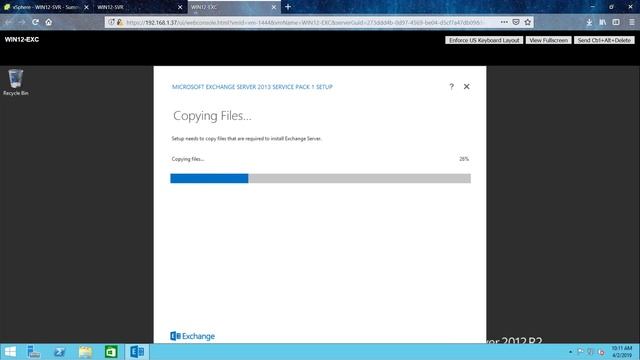The image size is (640, 360).
Task: Click the network tray icon
Action: (590, 352)
